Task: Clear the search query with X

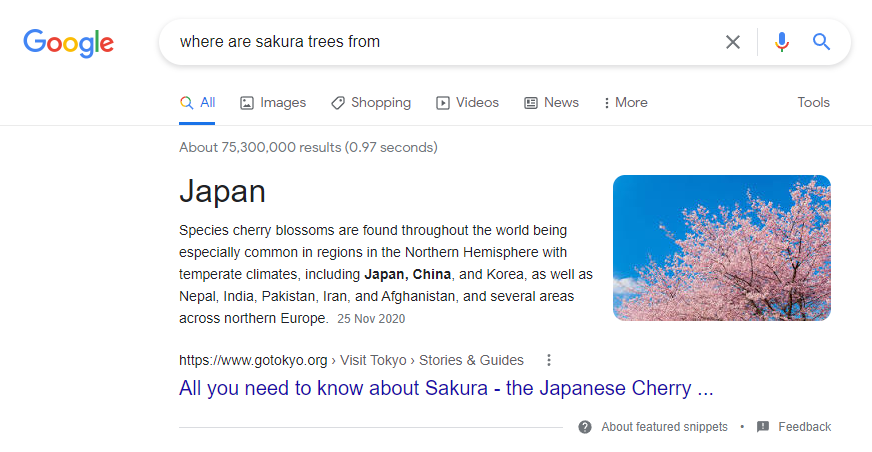Action: [x=733, y=42]
